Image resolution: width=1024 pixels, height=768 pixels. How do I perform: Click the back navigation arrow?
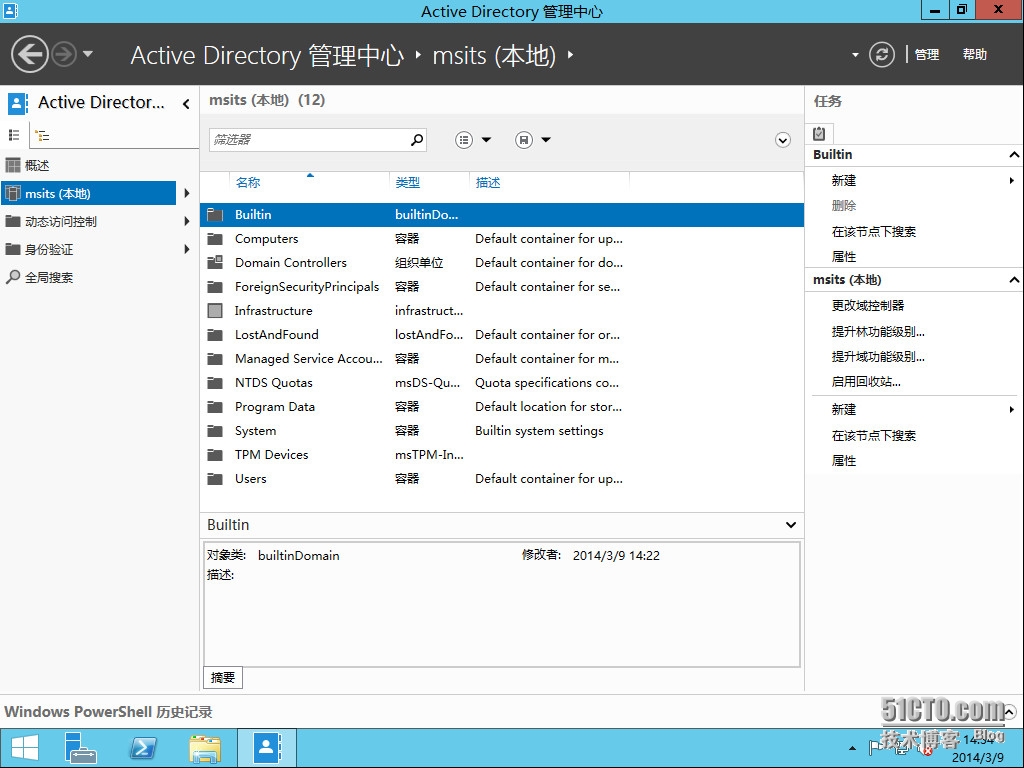[29, 54]
